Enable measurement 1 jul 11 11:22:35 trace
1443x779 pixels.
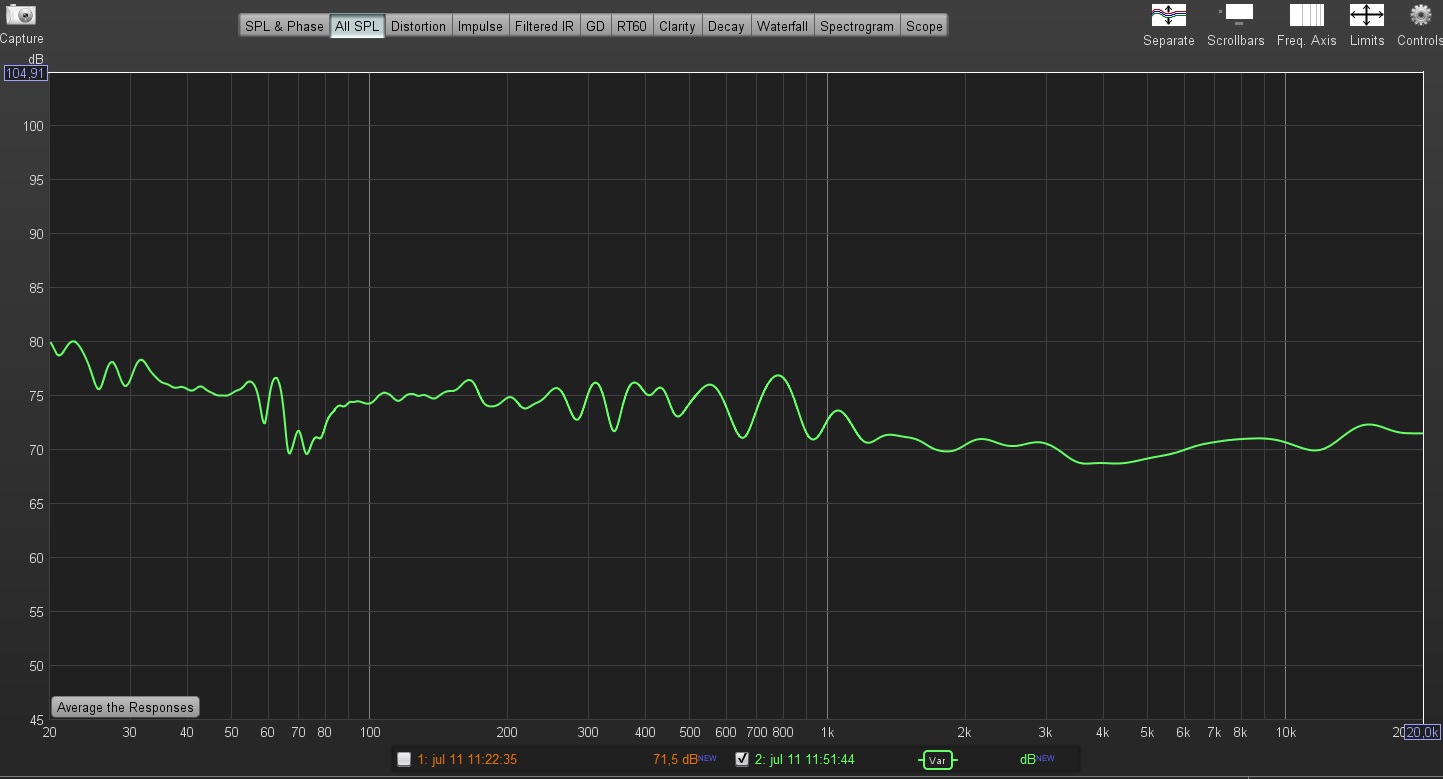pos(404,759)
